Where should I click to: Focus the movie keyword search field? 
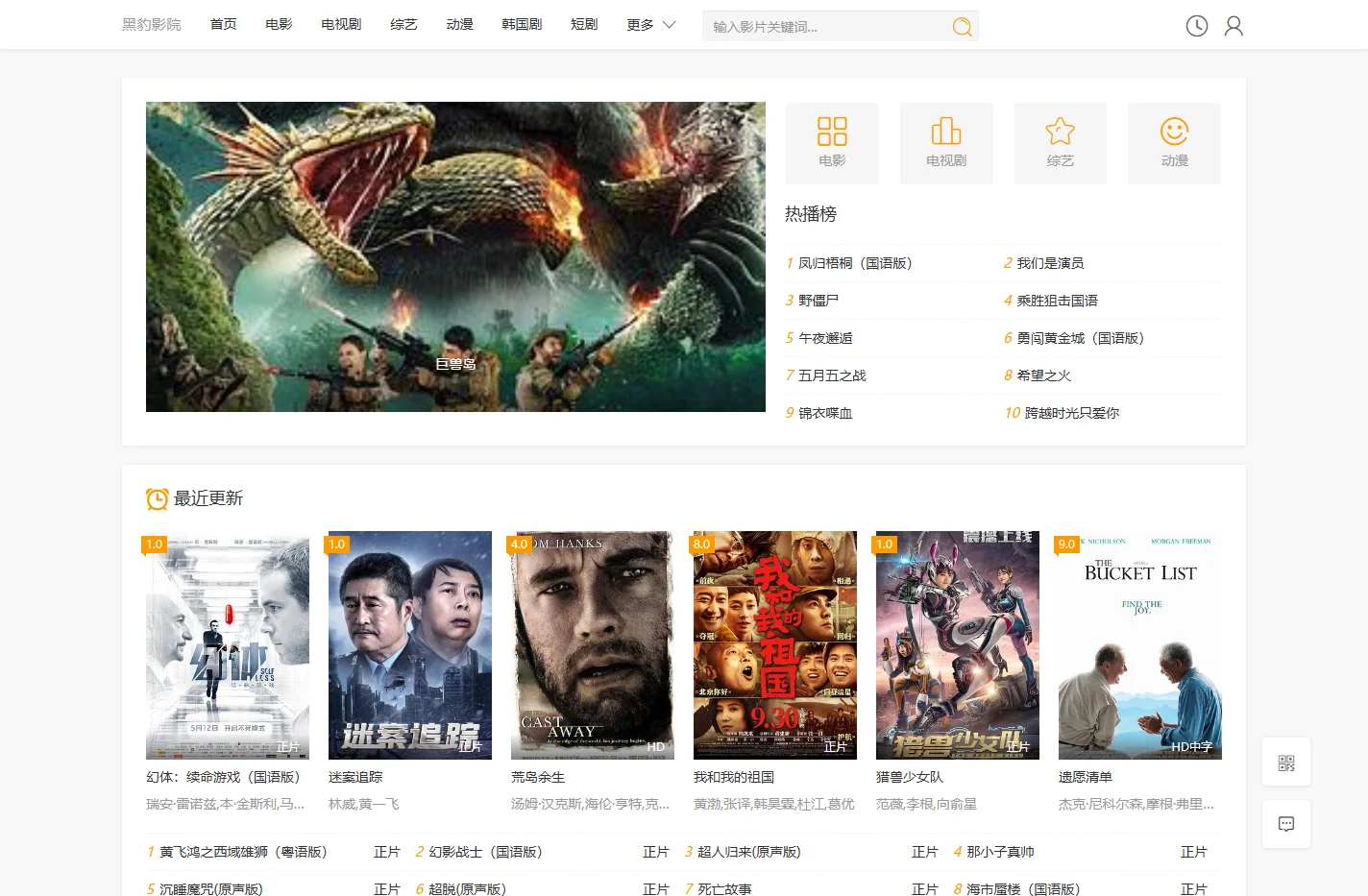click(826, 27)
